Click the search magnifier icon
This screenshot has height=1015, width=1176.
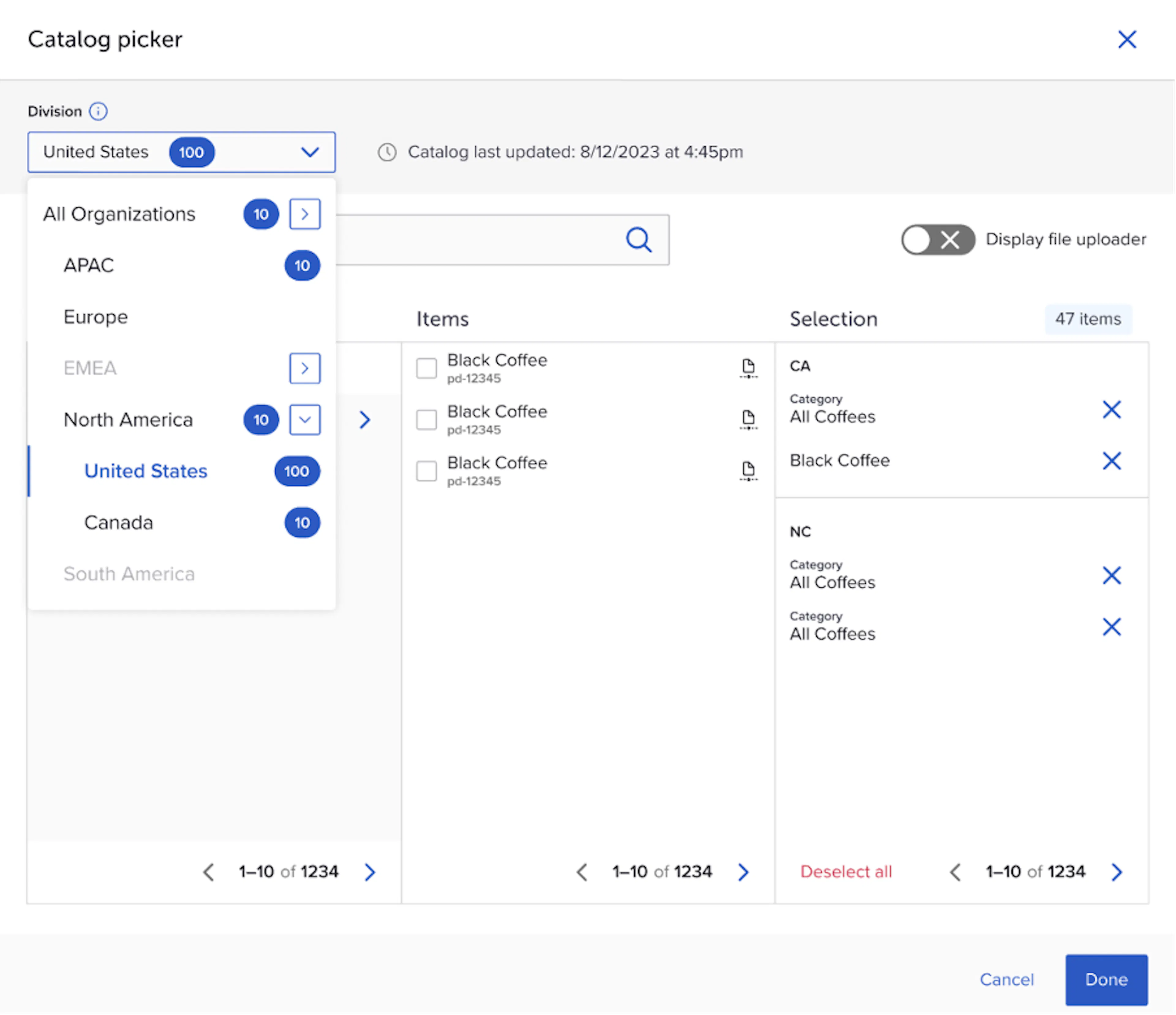(x=639, y=240)
